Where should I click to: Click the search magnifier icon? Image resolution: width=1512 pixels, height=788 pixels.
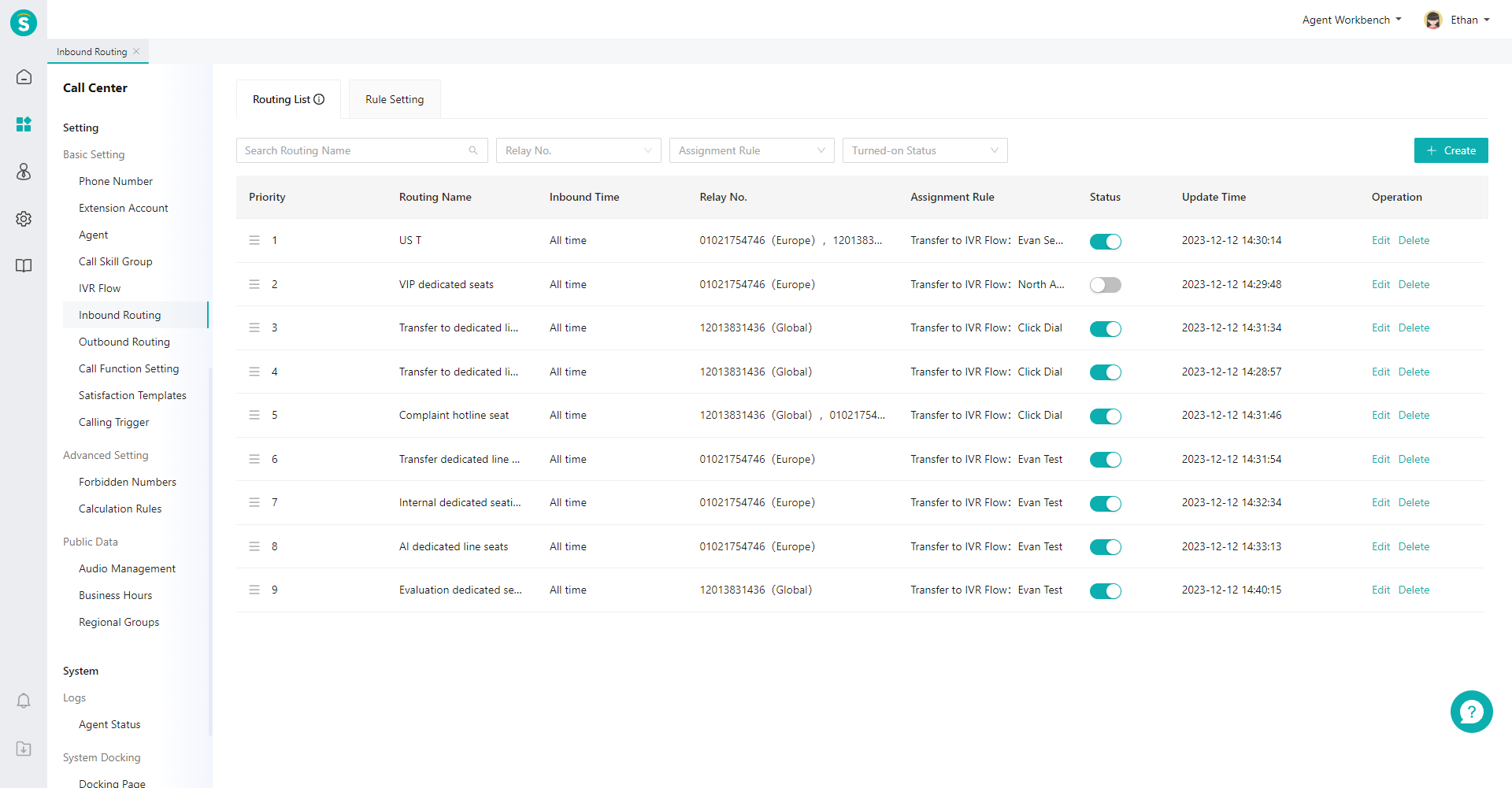coord(473,150)
